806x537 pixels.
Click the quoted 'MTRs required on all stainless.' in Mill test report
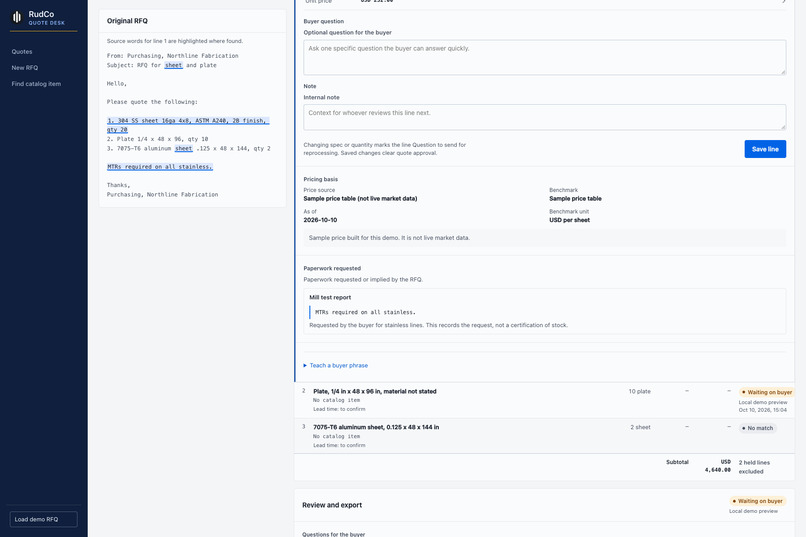(x=365, y=312)
